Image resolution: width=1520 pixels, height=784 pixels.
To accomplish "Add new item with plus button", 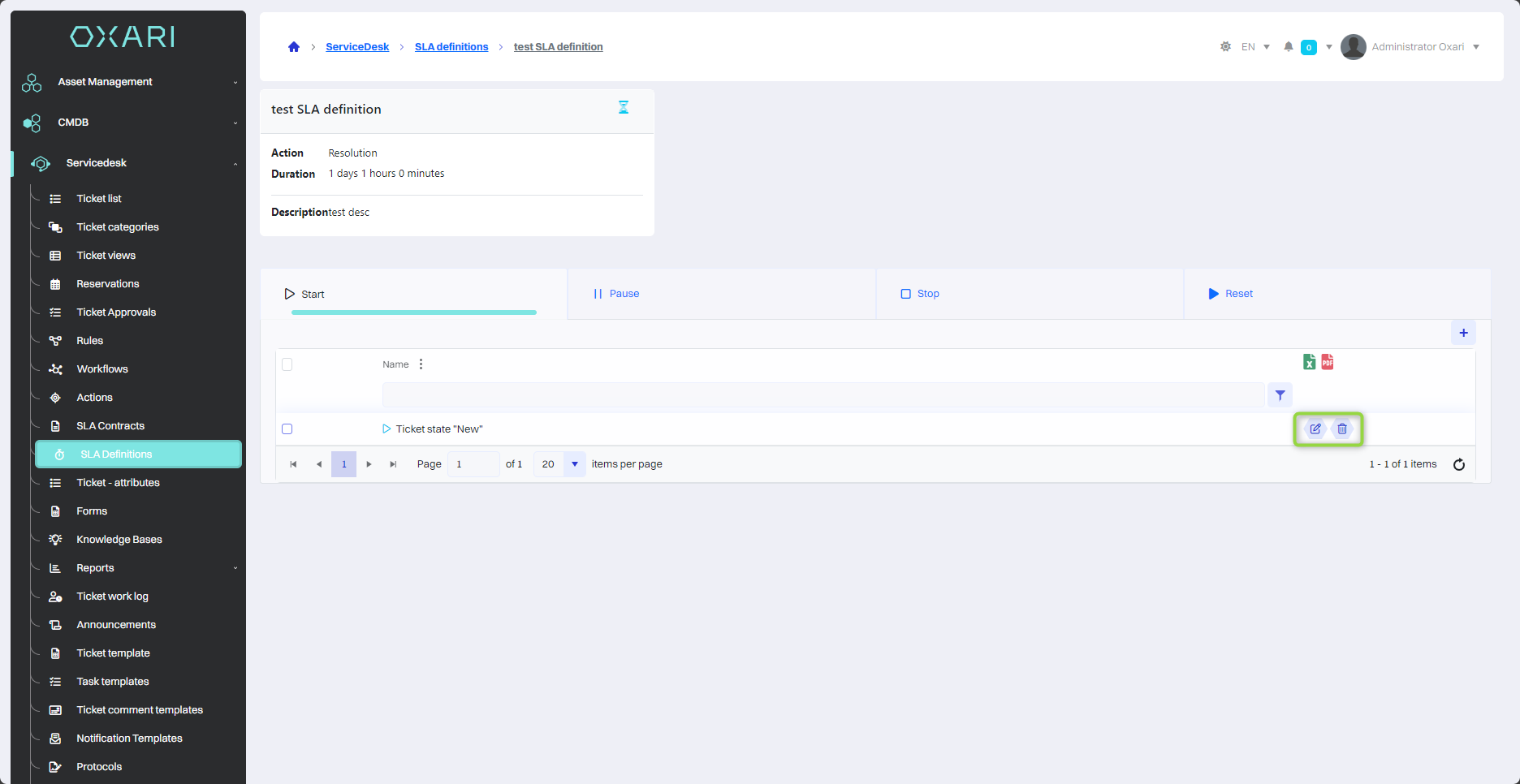I will tap(1463, 333).
